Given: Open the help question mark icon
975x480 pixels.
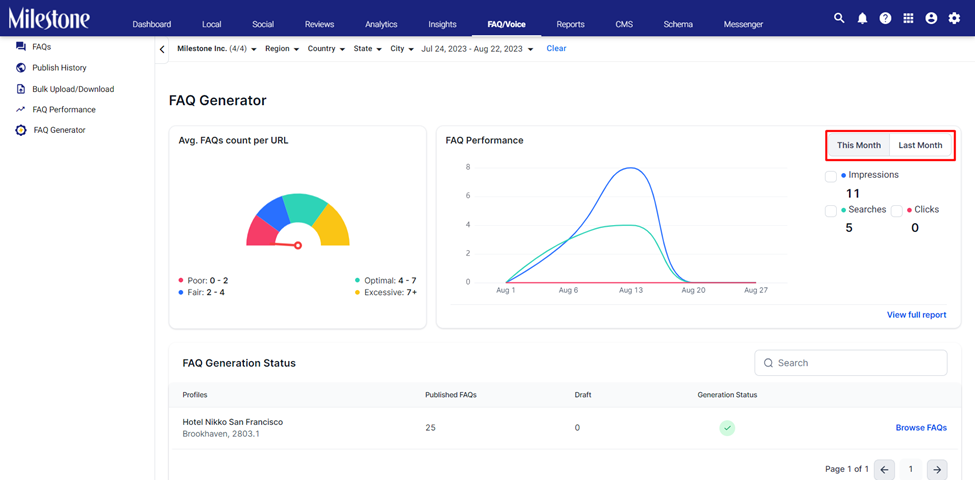Looking at the screenshot, I should click(885, 19).
